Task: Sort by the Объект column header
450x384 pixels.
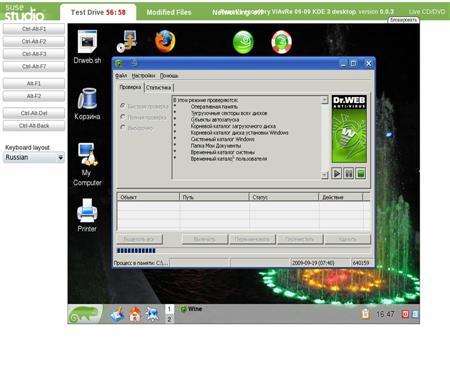Action: pyautogui.click(x=148, y=197)
